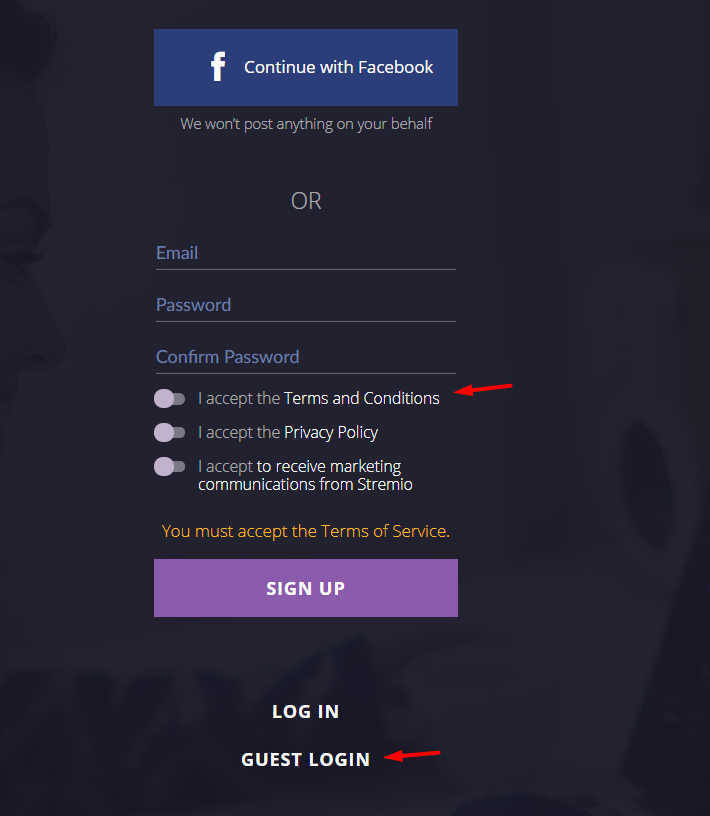The image size is (710, 816).
Task: Click the marketing communications toggle knob
Action: pos(163,466)
